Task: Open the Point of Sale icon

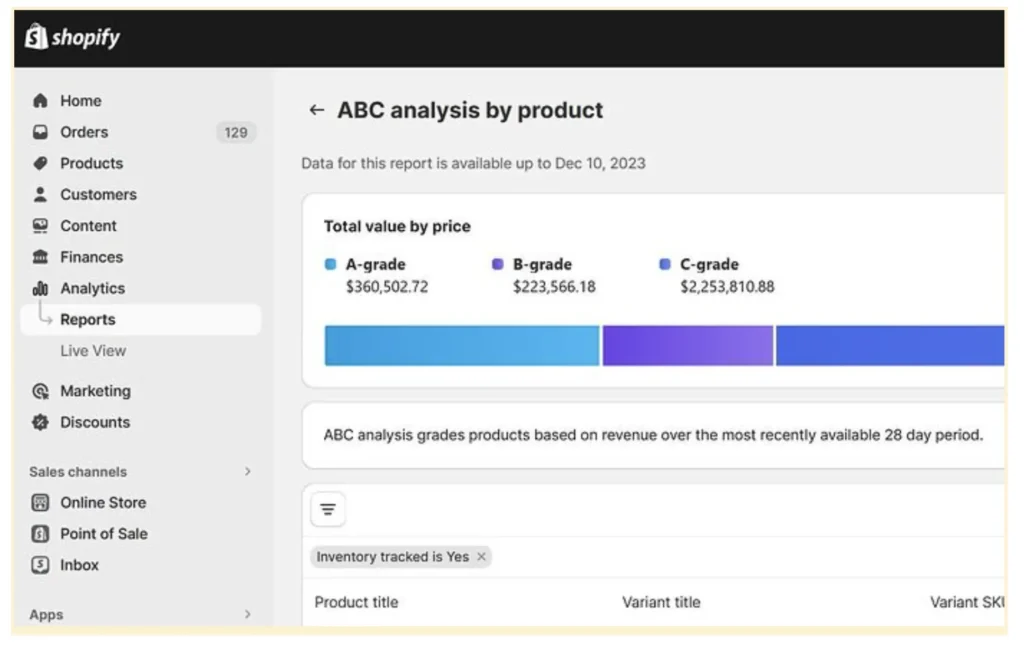Action: click(40, 534)
